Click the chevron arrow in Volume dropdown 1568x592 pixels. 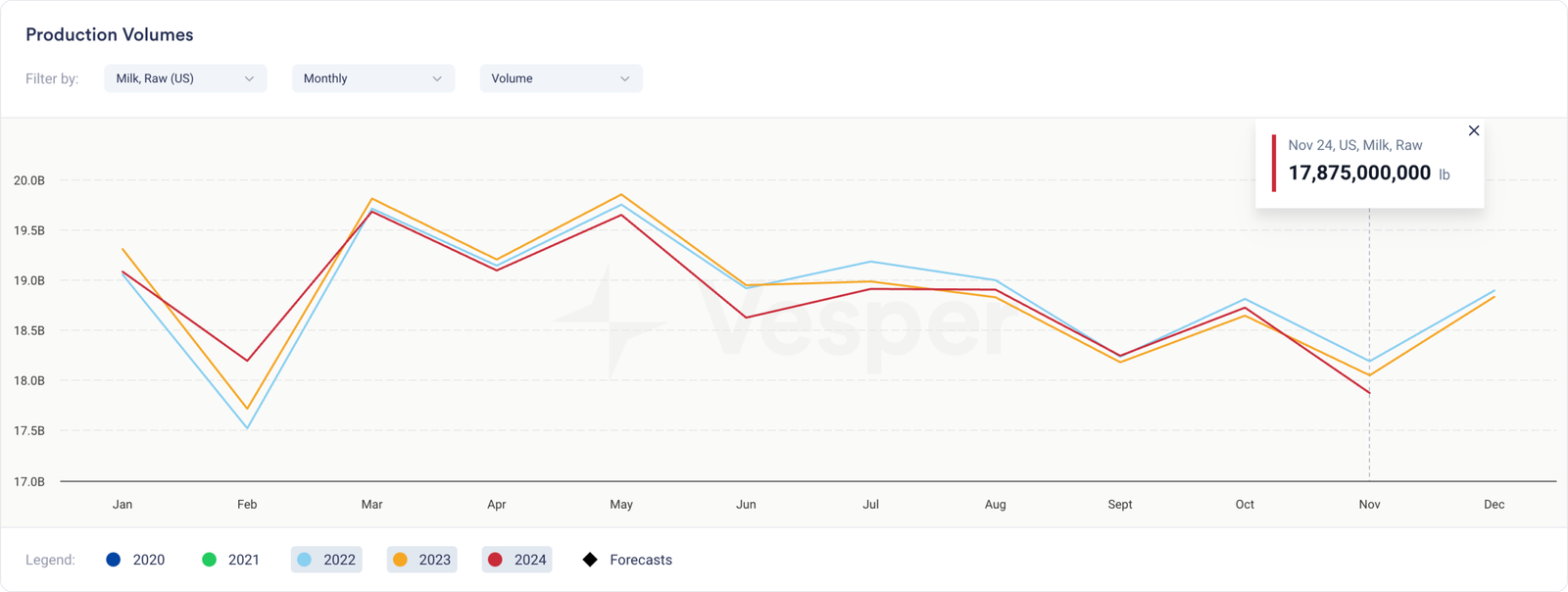coord(625,78)
